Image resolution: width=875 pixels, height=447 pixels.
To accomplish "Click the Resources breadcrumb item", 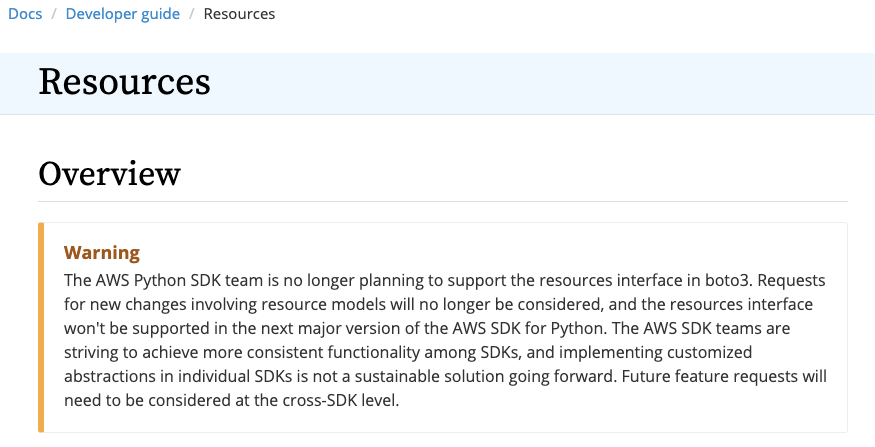I will coord(239,14).
